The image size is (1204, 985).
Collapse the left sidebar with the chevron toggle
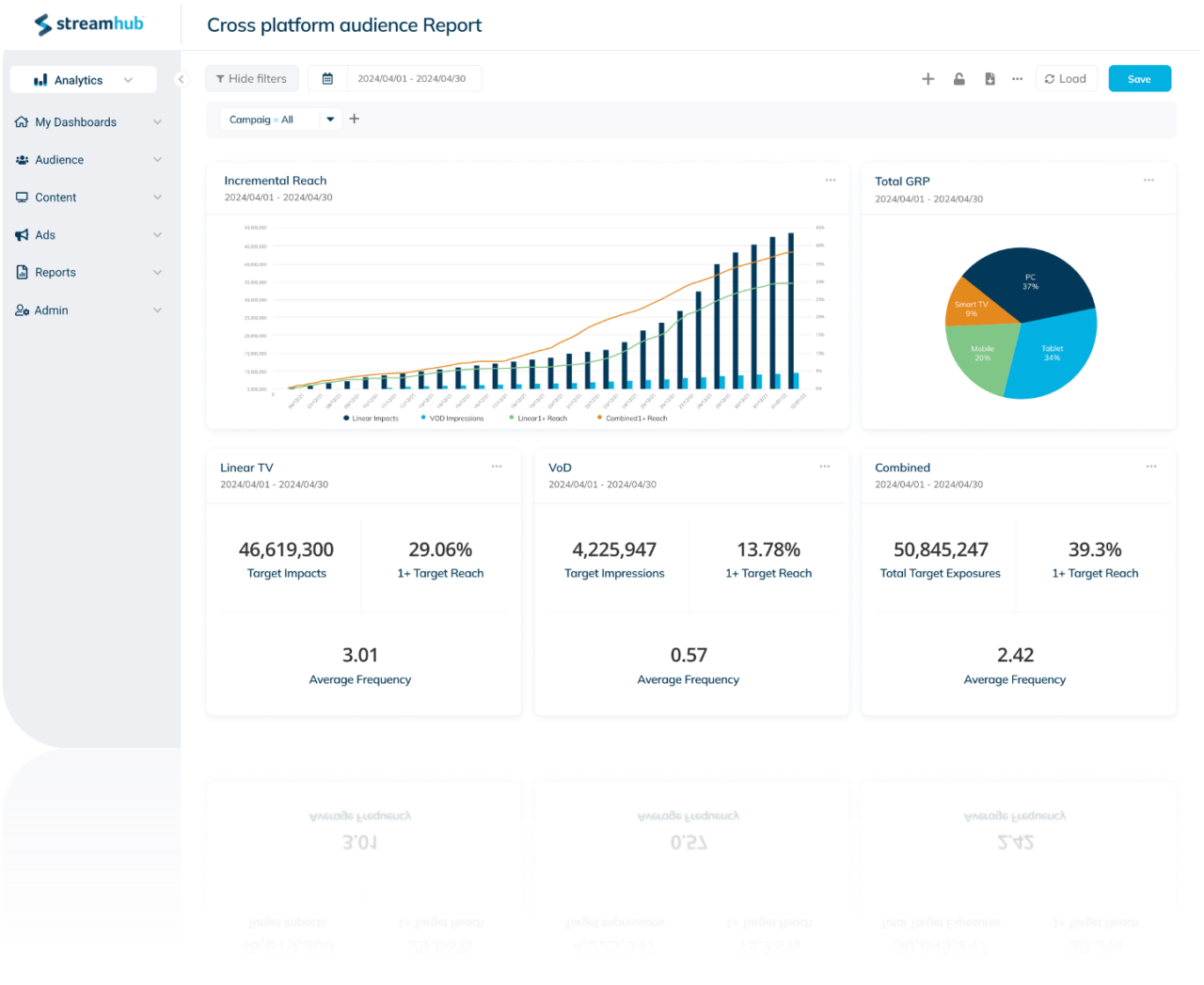[182, 79]
